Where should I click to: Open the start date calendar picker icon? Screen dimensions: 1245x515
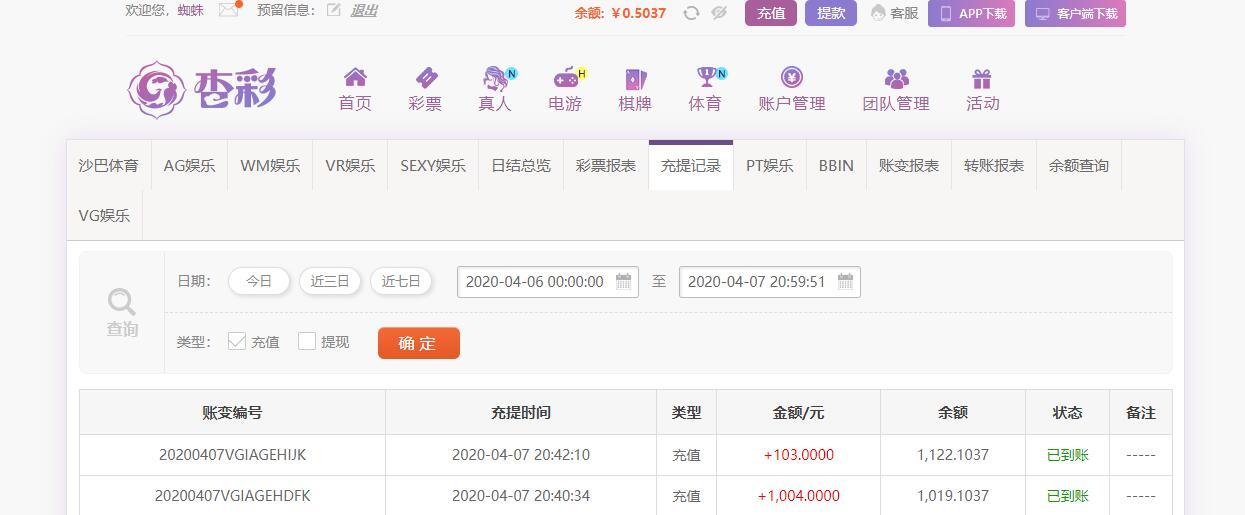(624, 281)
